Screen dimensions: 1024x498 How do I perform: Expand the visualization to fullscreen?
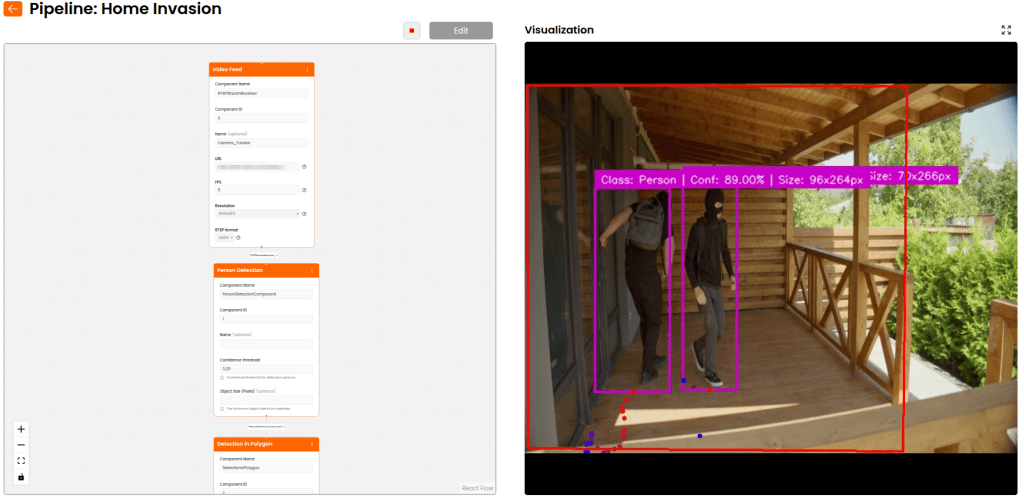tap(1006, 30)
